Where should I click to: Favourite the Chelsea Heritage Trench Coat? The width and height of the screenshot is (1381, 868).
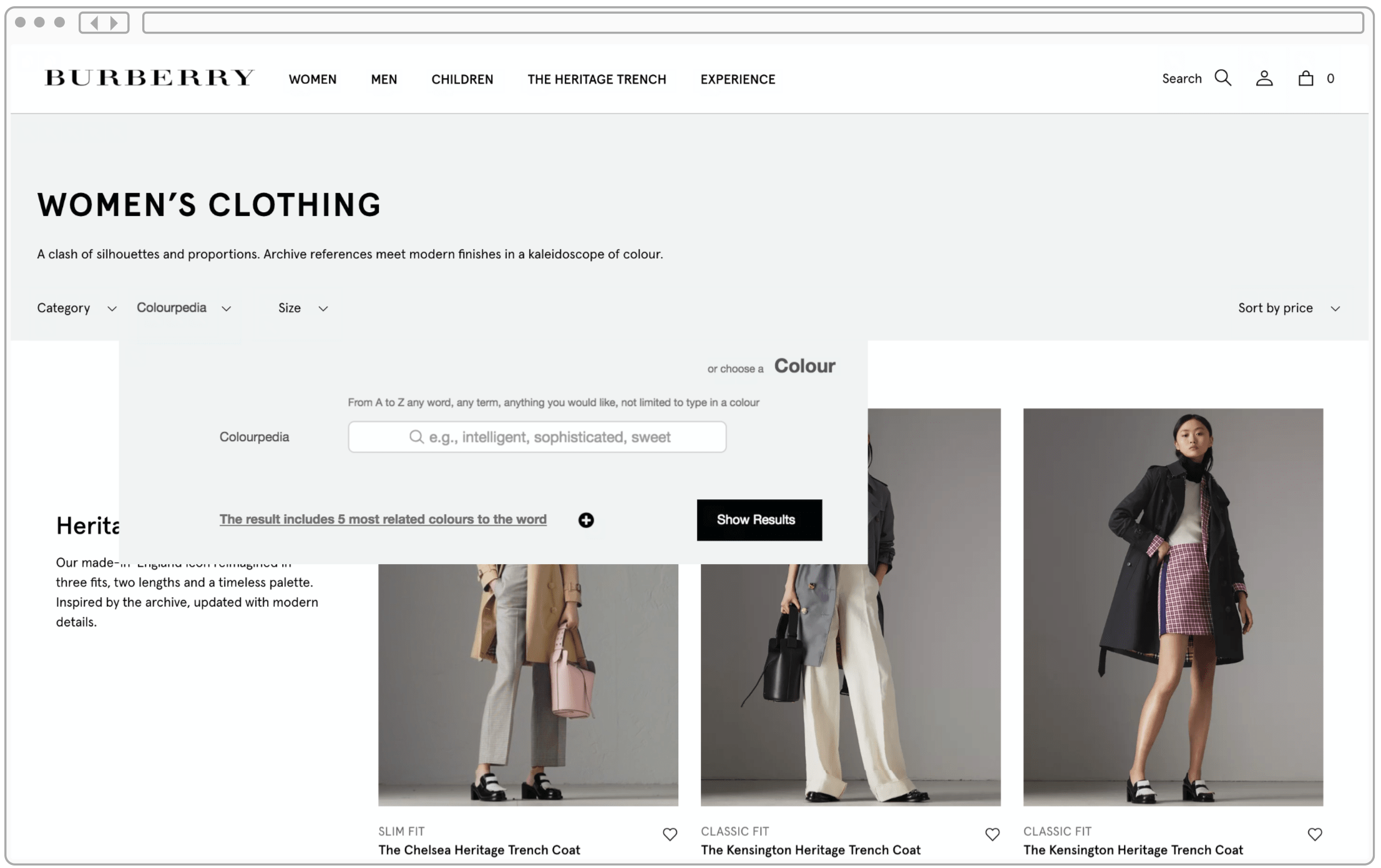[x=670, y=834]
